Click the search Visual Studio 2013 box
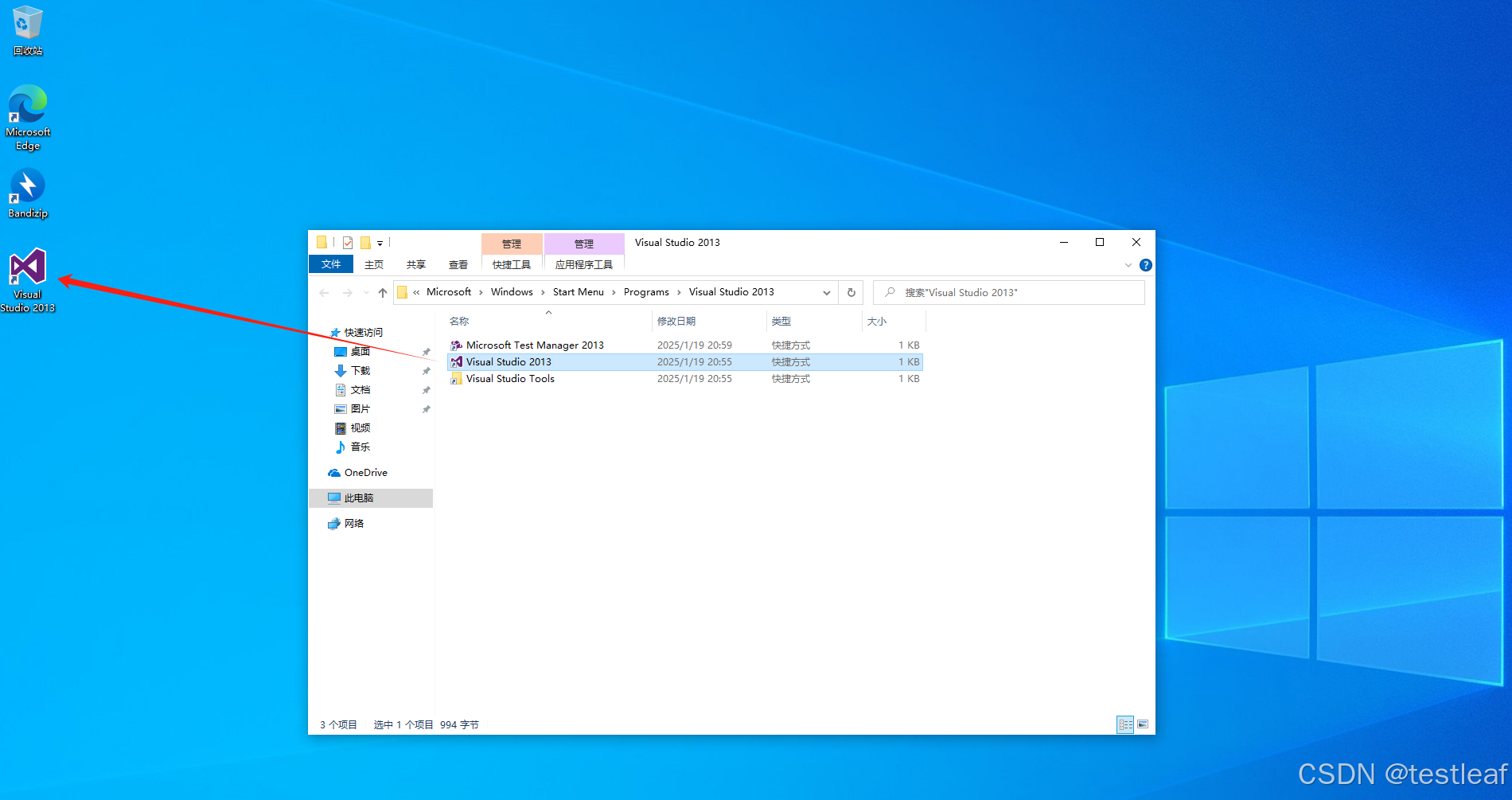Viewport: 1512px width, 800px height. pos(1009,293)
